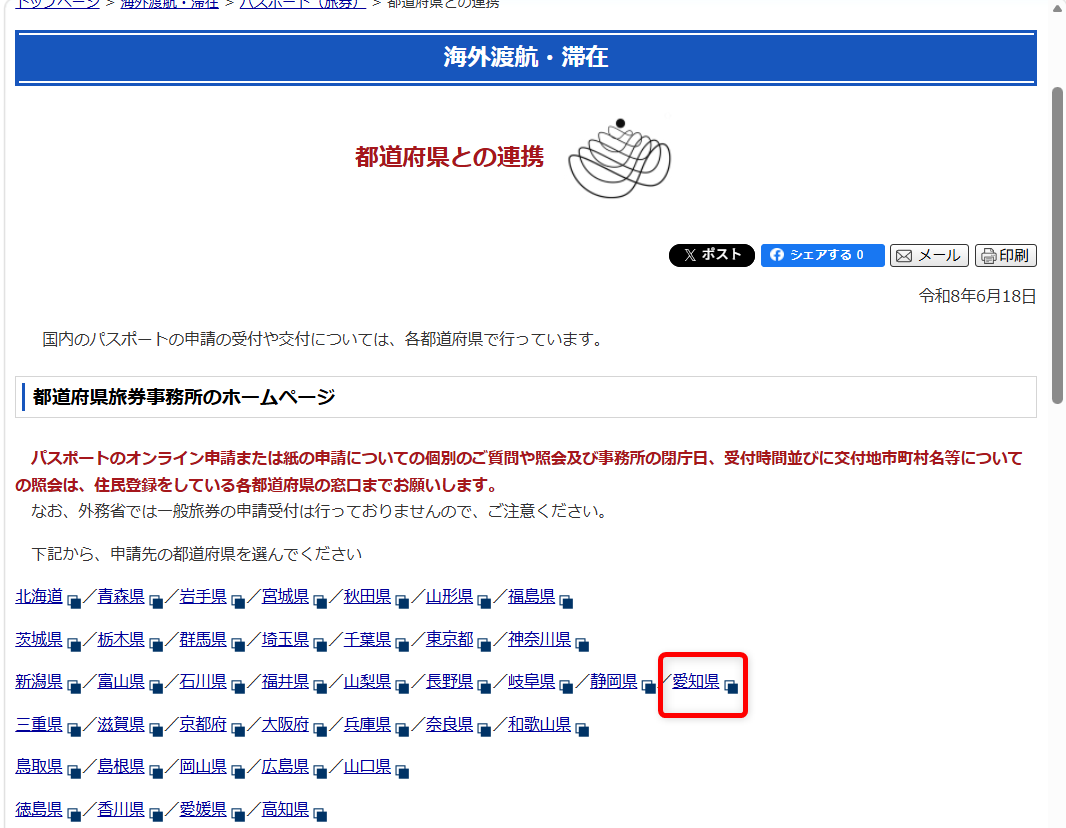The image size is (1066, 828).
Task: Click the 海外渡航・滞在 blue header banner
Action: tap(526, 58)
